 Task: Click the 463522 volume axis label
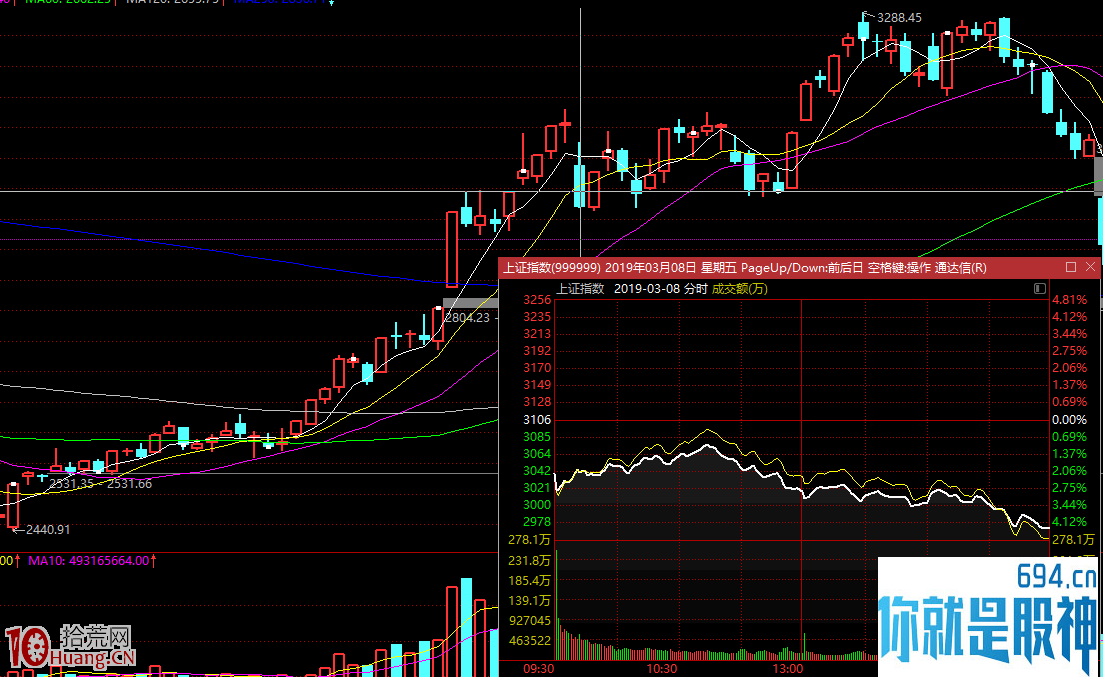(530, 640)
